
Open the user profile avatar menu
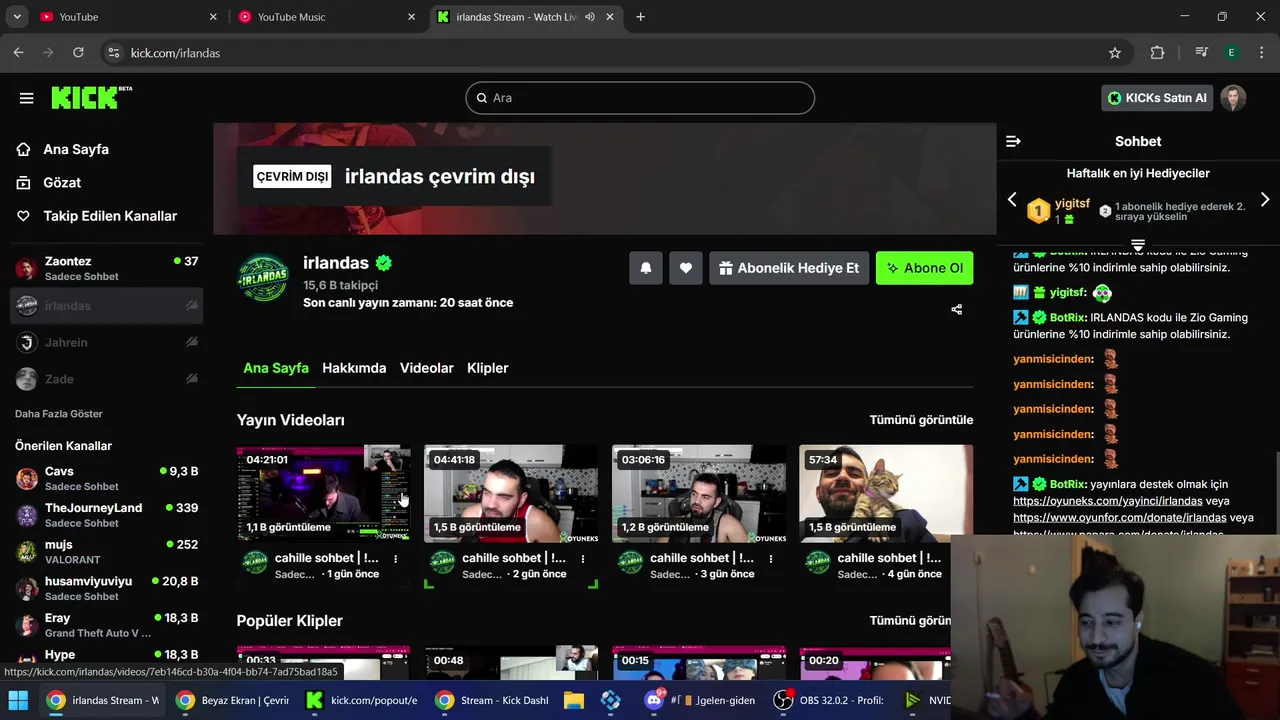tap(1233, 98)
